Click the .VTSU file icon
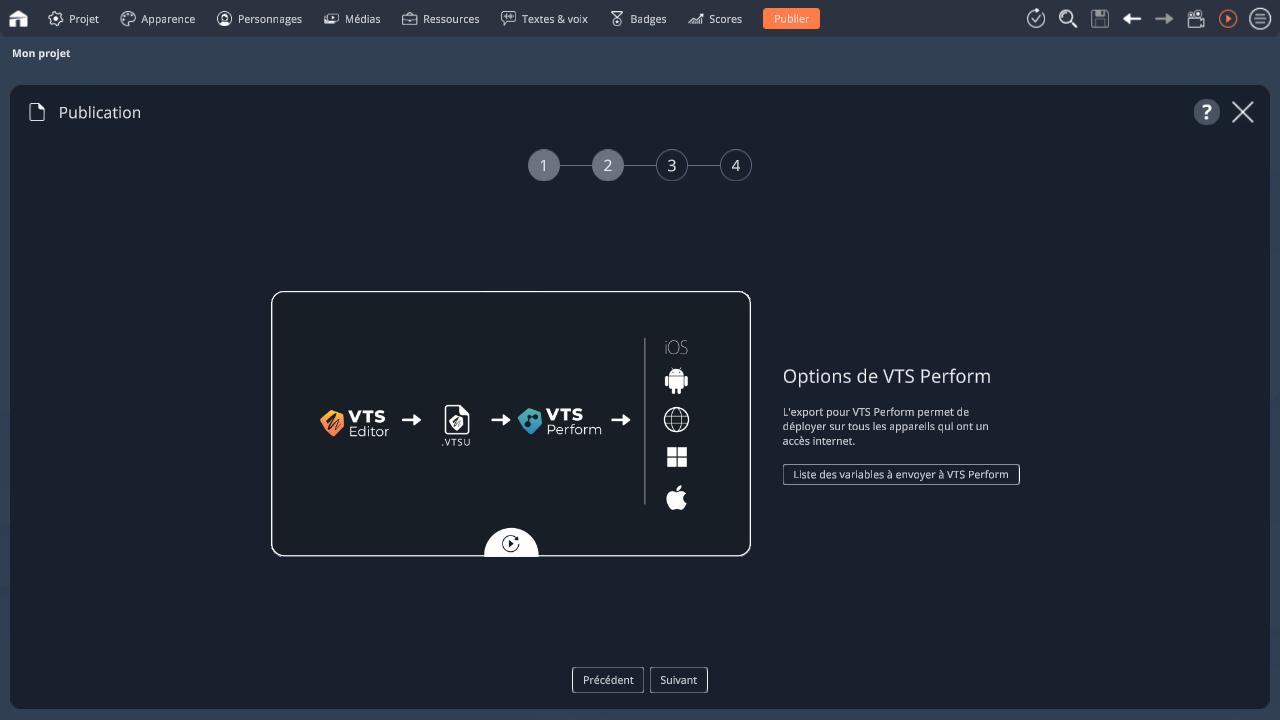The height and width of the screenshot is (720, 1280). pos(456,425)
